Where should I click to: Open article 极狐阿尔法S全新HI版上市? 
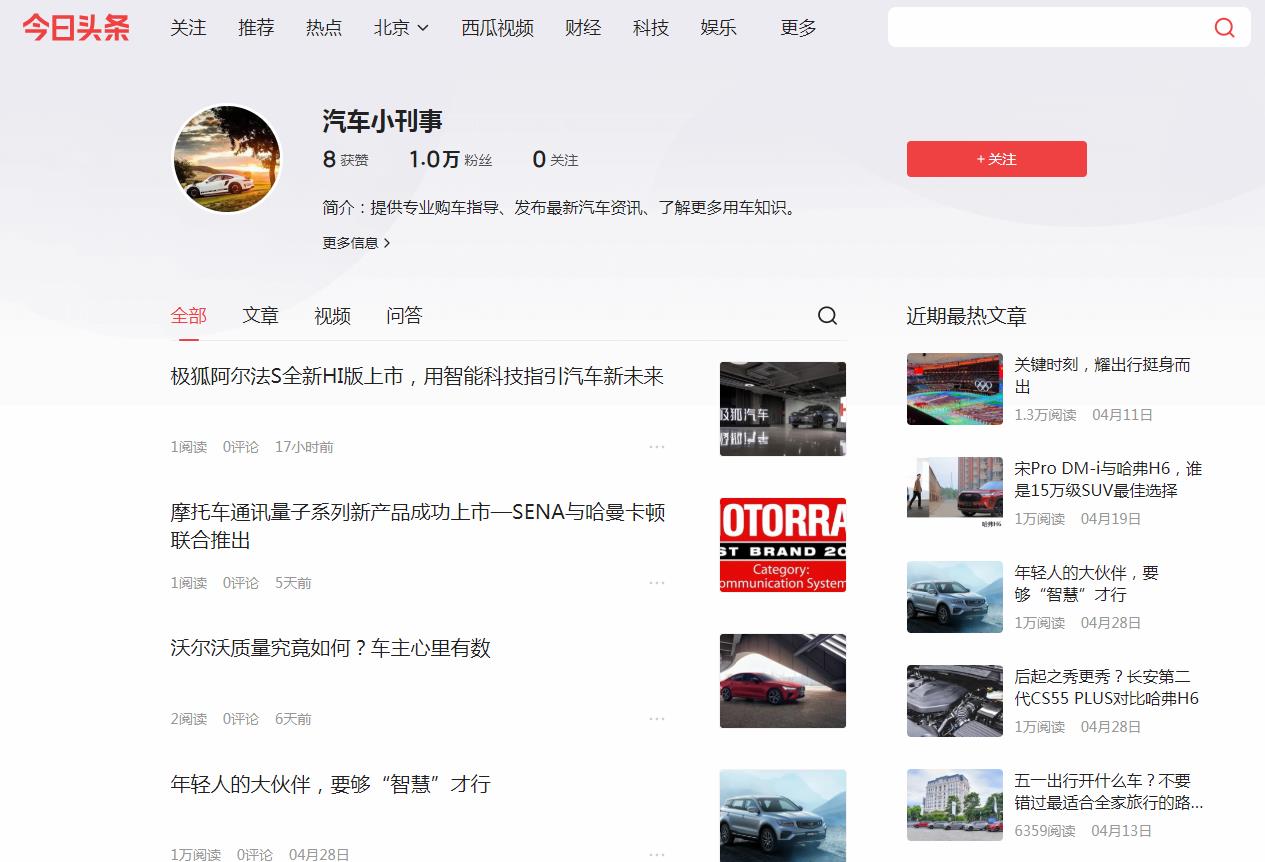point(417,377)
